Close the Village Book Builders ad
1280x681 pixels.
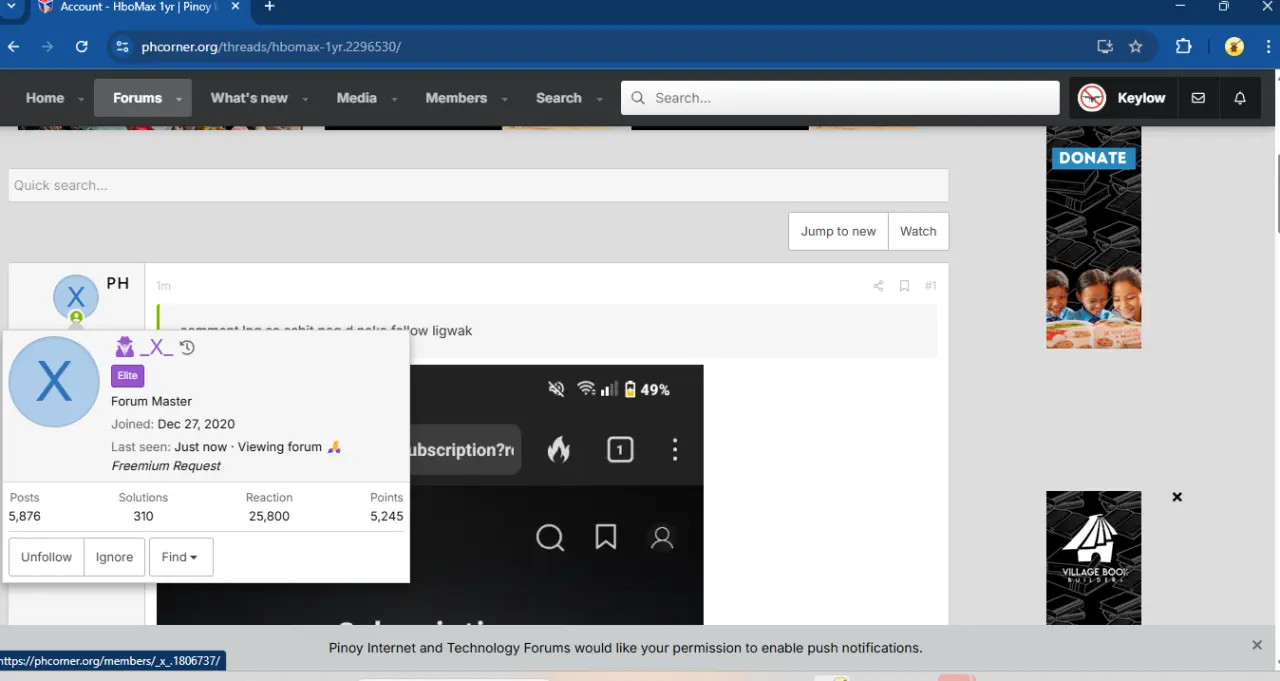point(1177,497)
